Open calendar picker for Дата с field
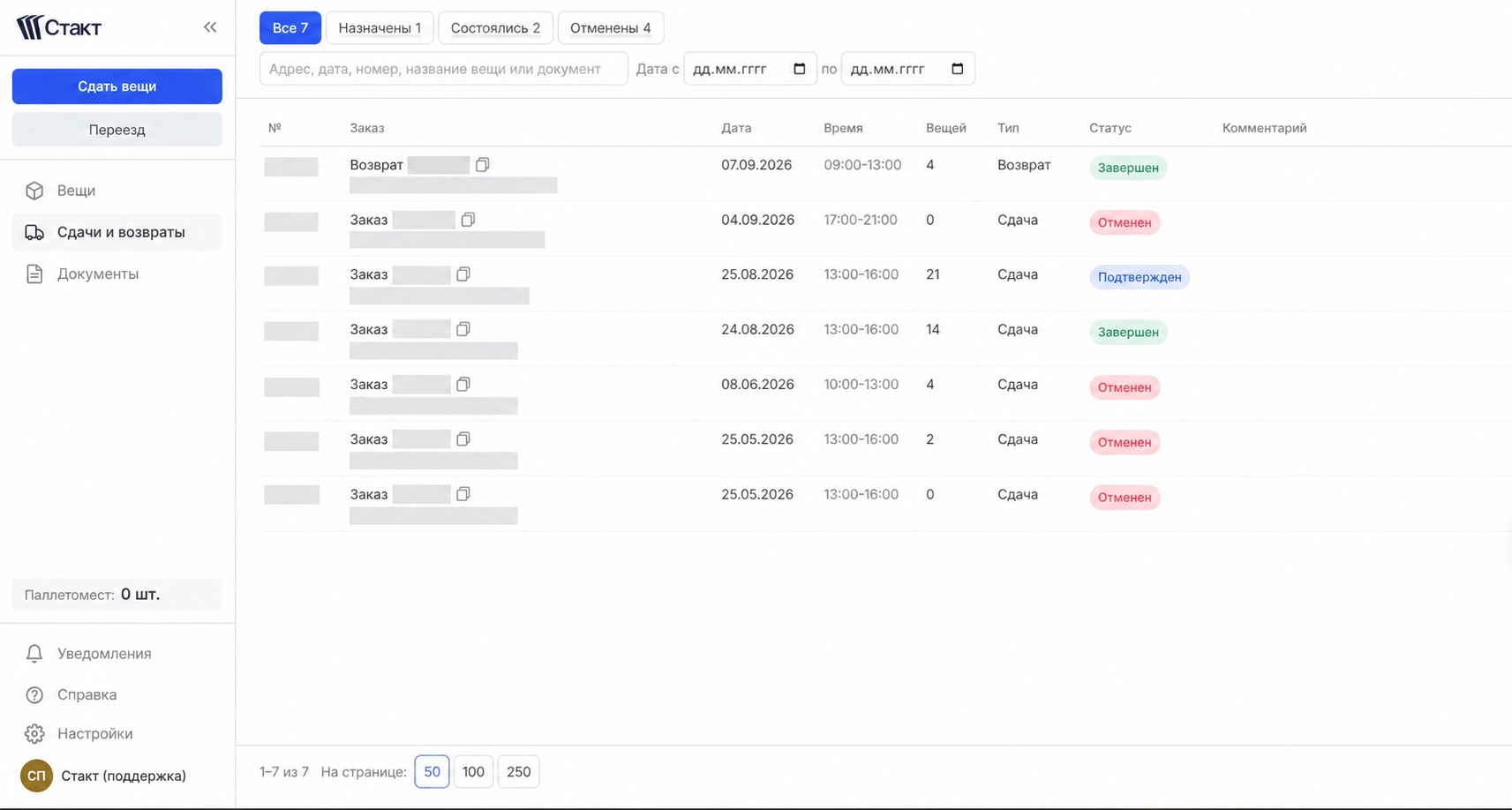Viewport: 1512px width, 810px height. [800, 69]
